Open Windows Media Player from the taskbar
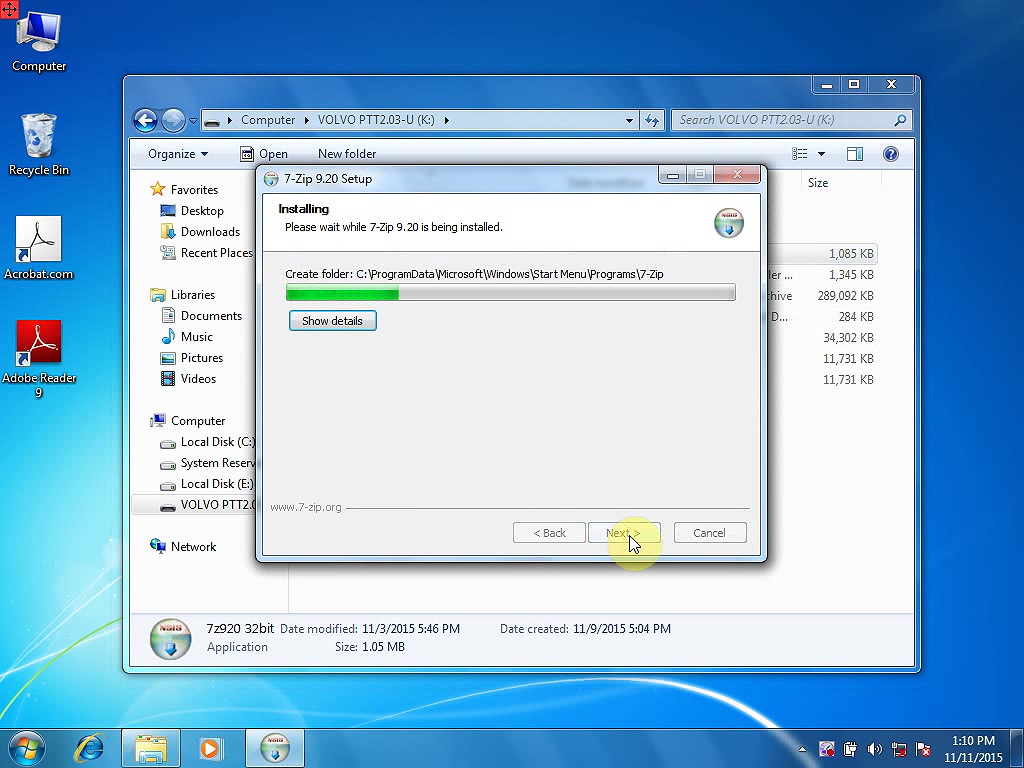Image resolution: width=1024 pixels, height=768 pixels. [x=212, y=748]
